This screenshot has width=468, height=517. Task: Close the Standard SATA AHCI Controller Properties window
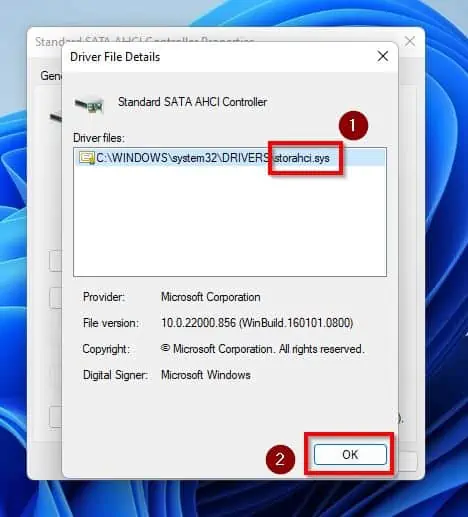pyautogui.click(x=410, y=41)
